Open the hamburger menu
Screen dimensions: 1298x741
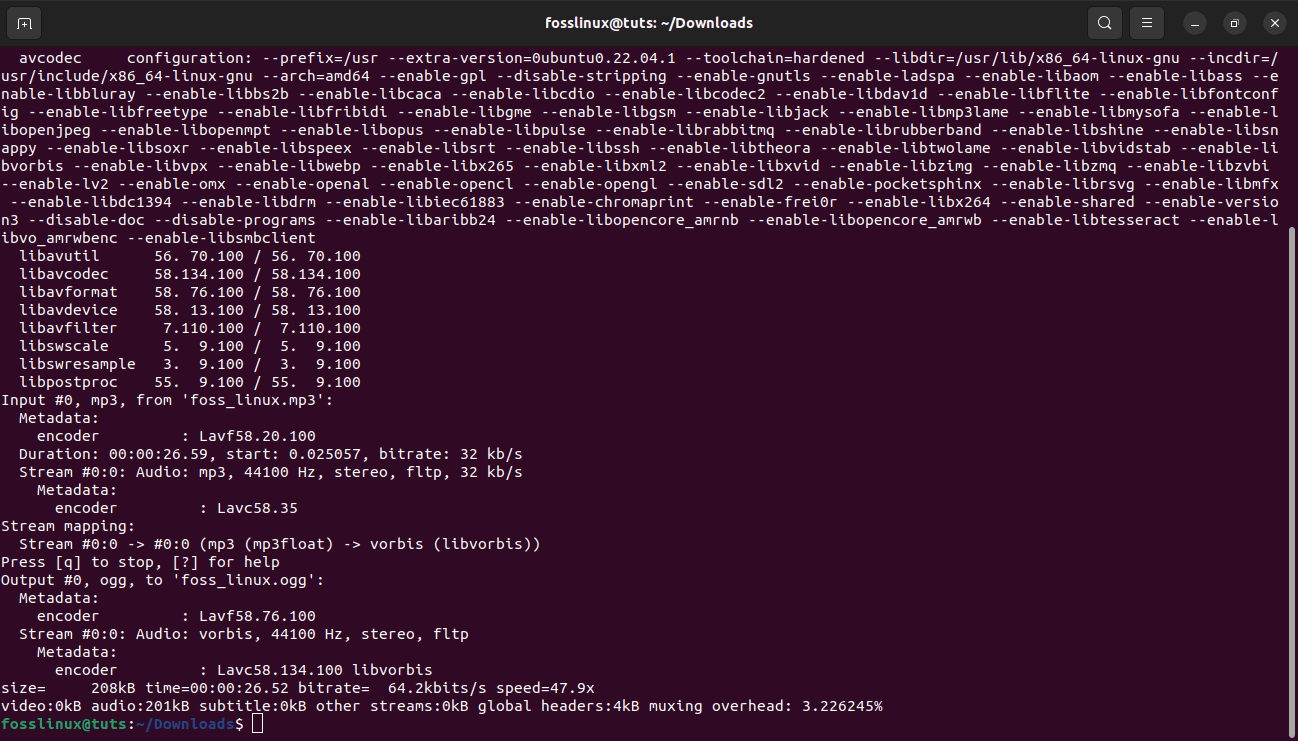click(1146, 22)
